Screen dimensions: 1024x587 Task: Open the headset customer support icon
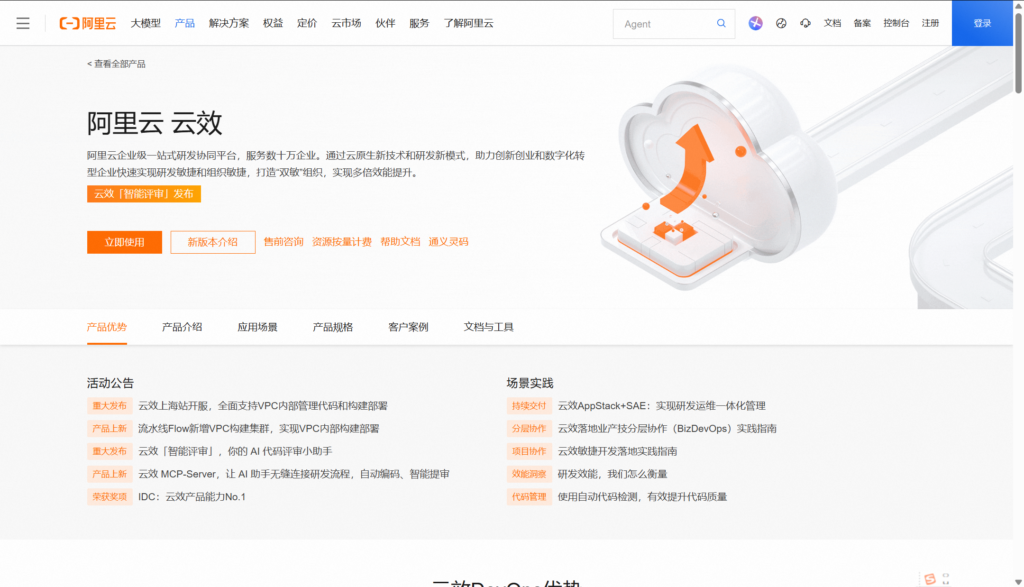pyautogui.click(x=805, y=23)
